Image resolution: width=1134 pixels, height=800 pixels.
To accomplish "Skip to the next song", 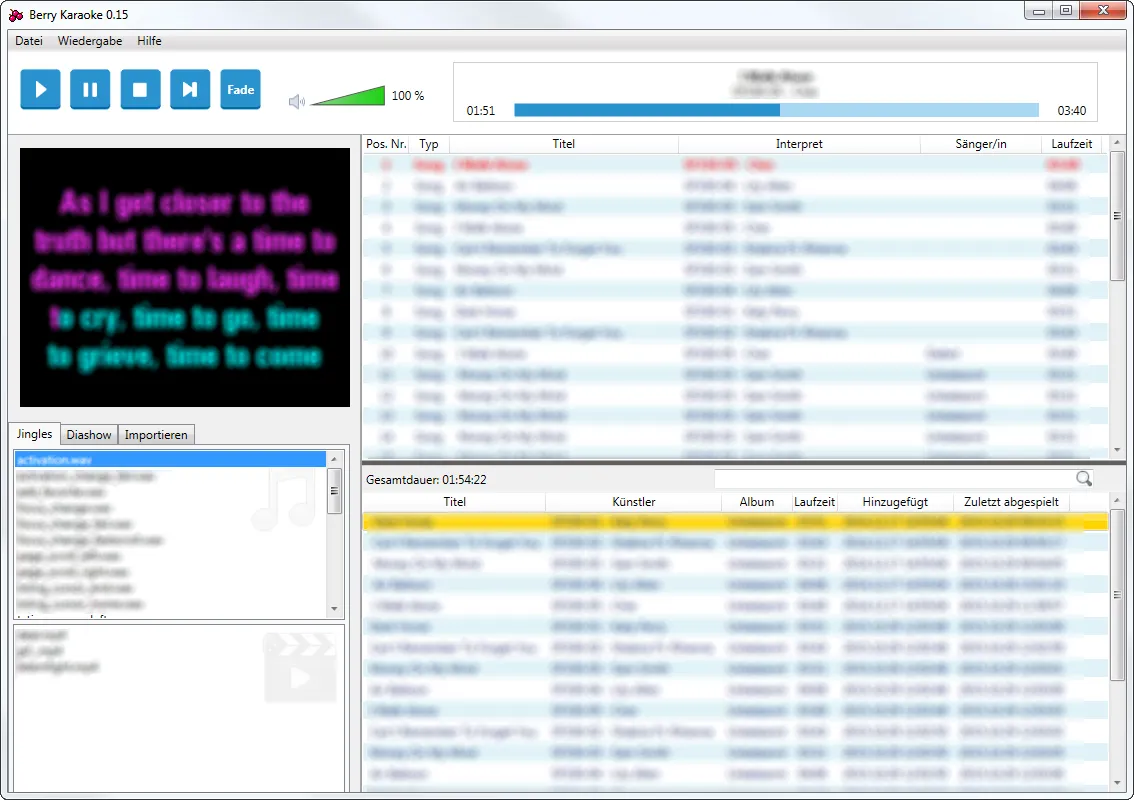I will pos(190,90).
